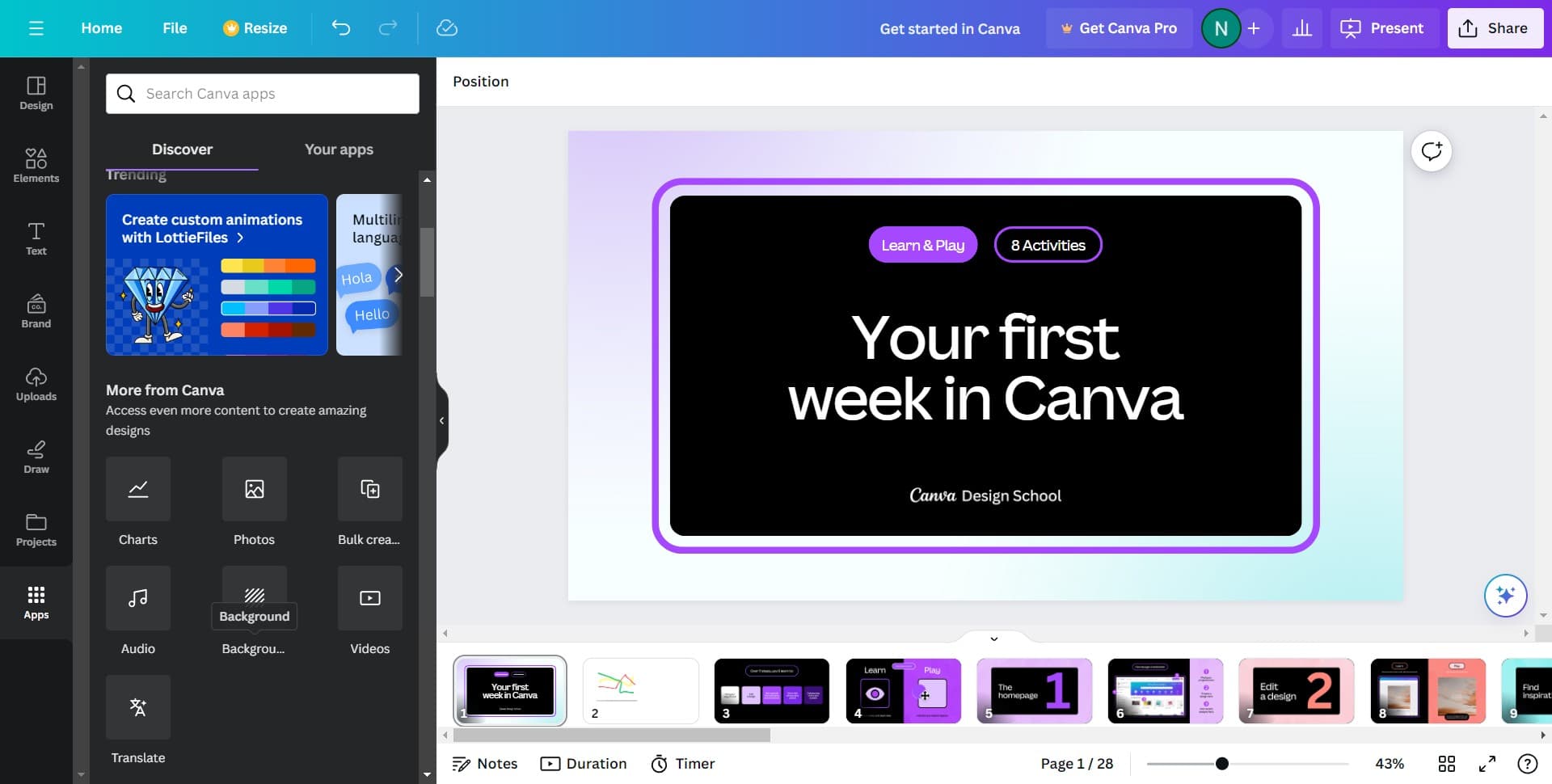Click the Charts app icon
Image resolution: width=1552 pixels, height=784 pixels.
(x=138, y=489)
